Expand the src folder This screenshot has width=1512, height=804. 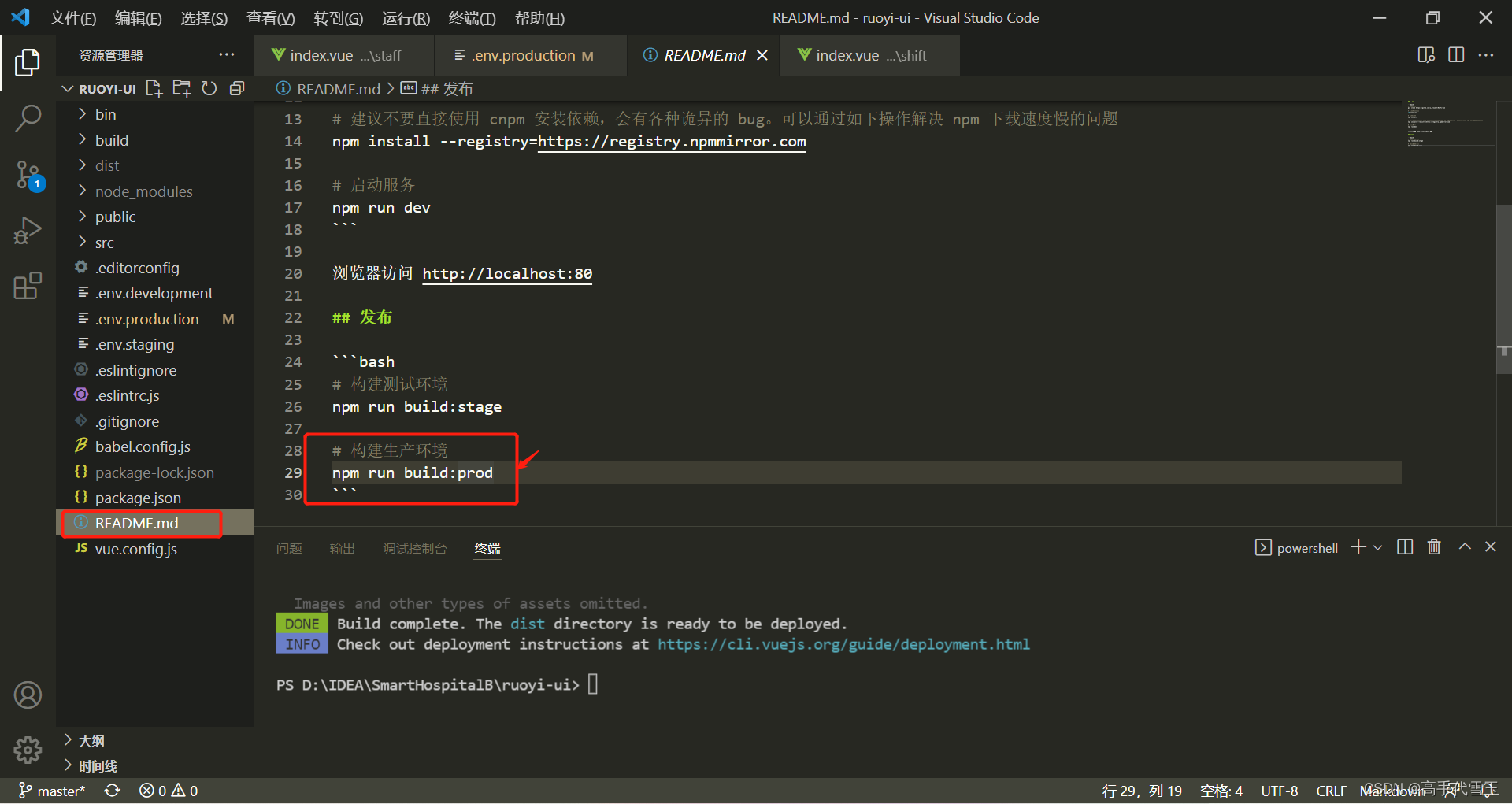[105, 242]
